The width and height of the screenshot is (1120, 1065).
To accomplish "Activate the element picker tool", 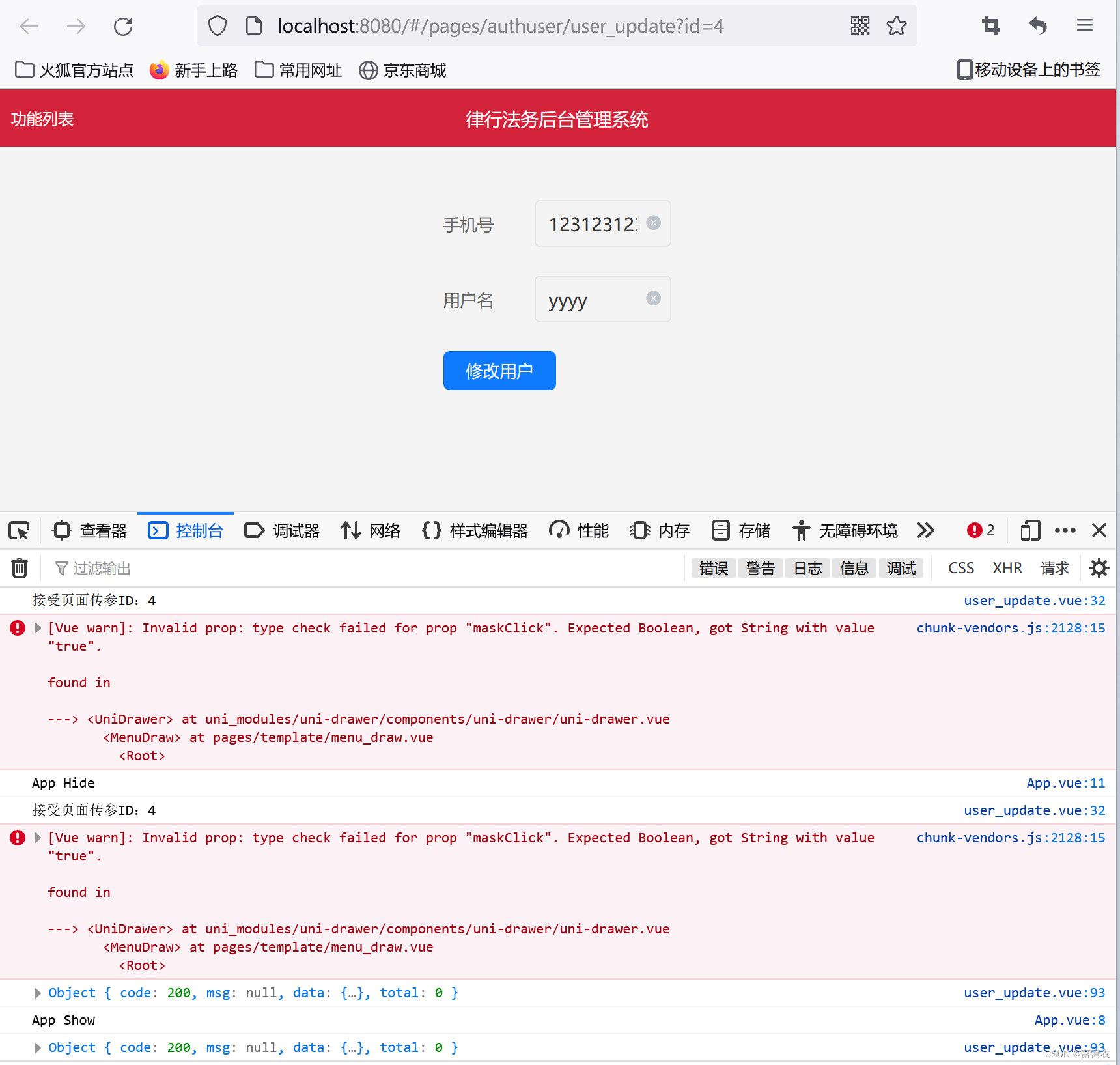I will click(x=19, y=531).
